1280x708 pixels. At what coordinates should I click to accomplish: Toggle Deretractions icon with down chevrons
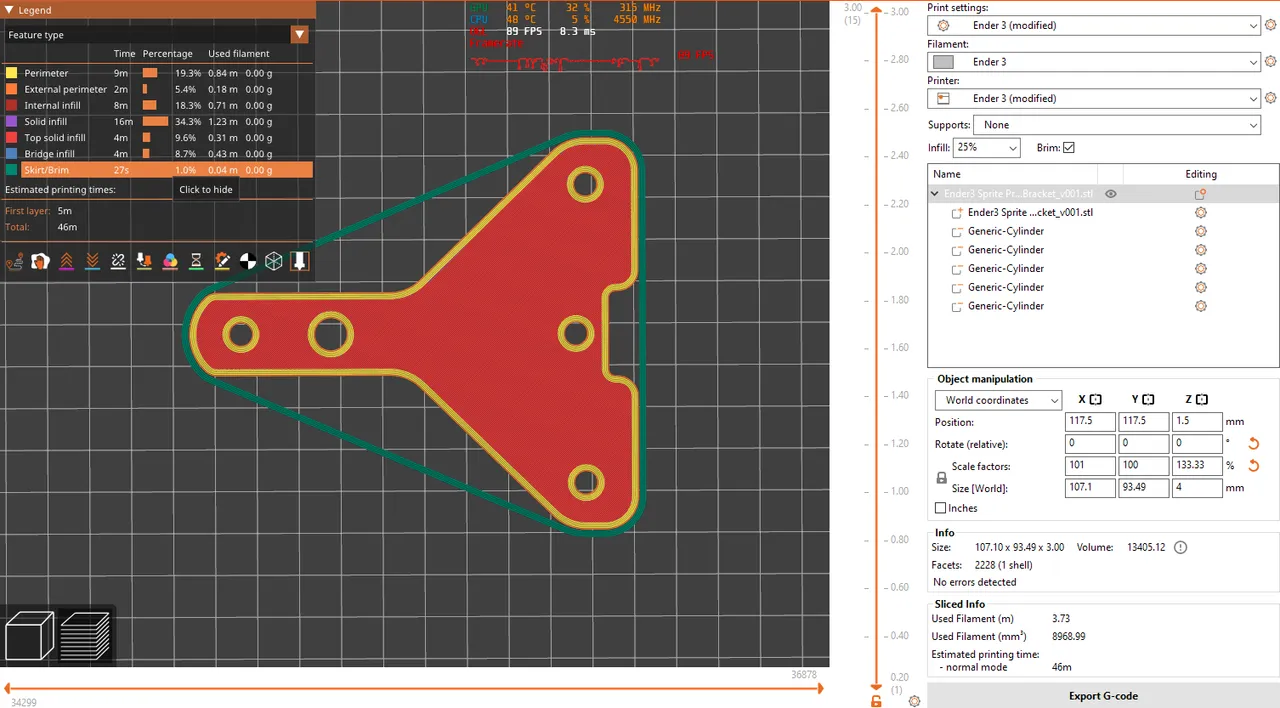(x=93, y=261)
